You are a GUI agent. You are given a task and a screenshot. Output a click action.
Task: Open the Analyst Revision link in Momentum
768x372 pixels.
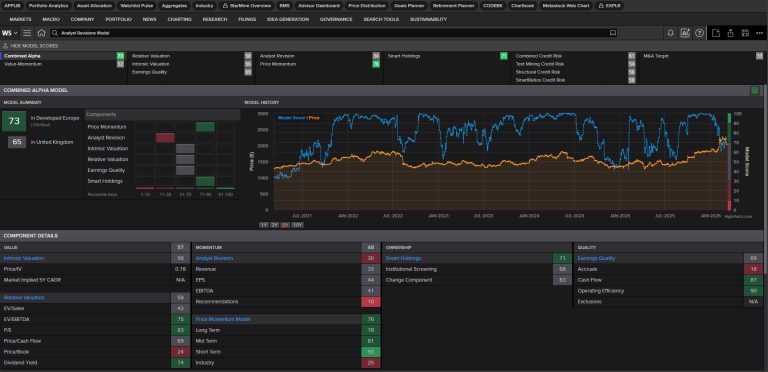pos(214,258)
